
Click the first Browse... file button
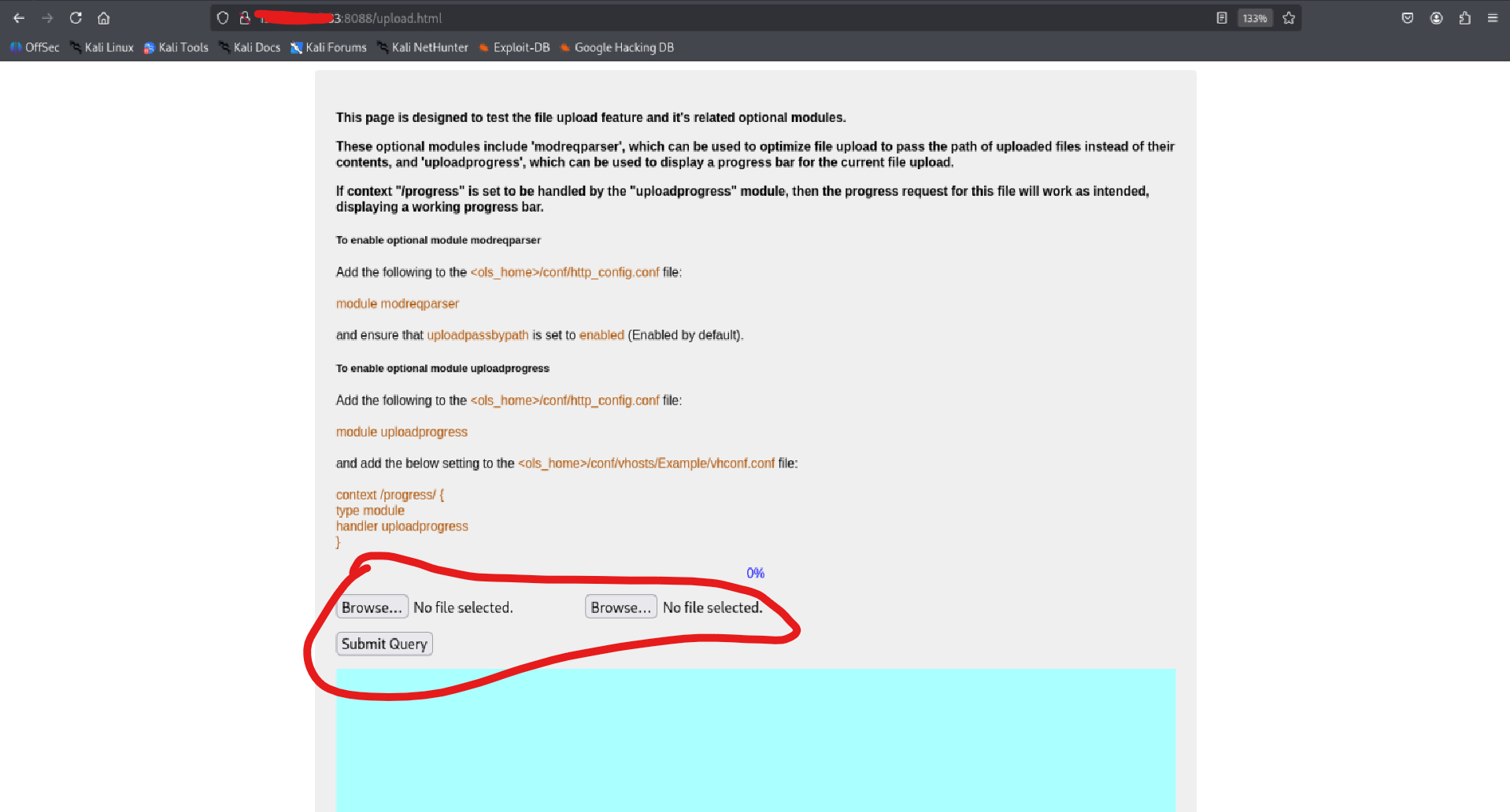point(372,607)
